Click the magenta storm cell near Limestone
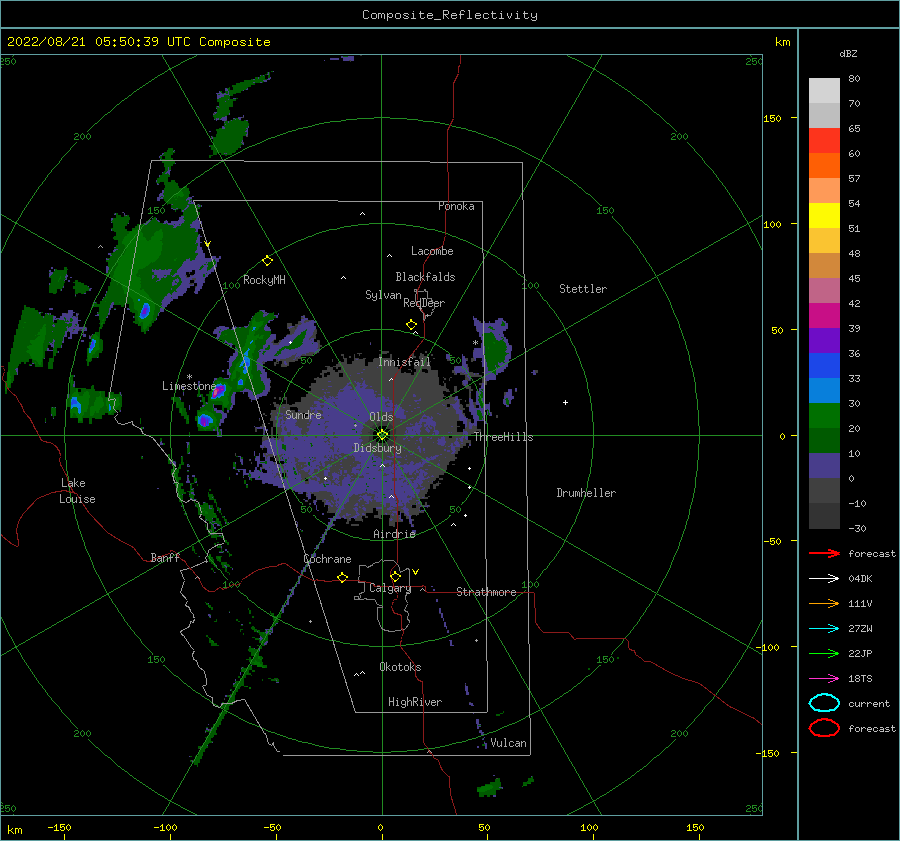900x841 pixels. pos(219,391)
